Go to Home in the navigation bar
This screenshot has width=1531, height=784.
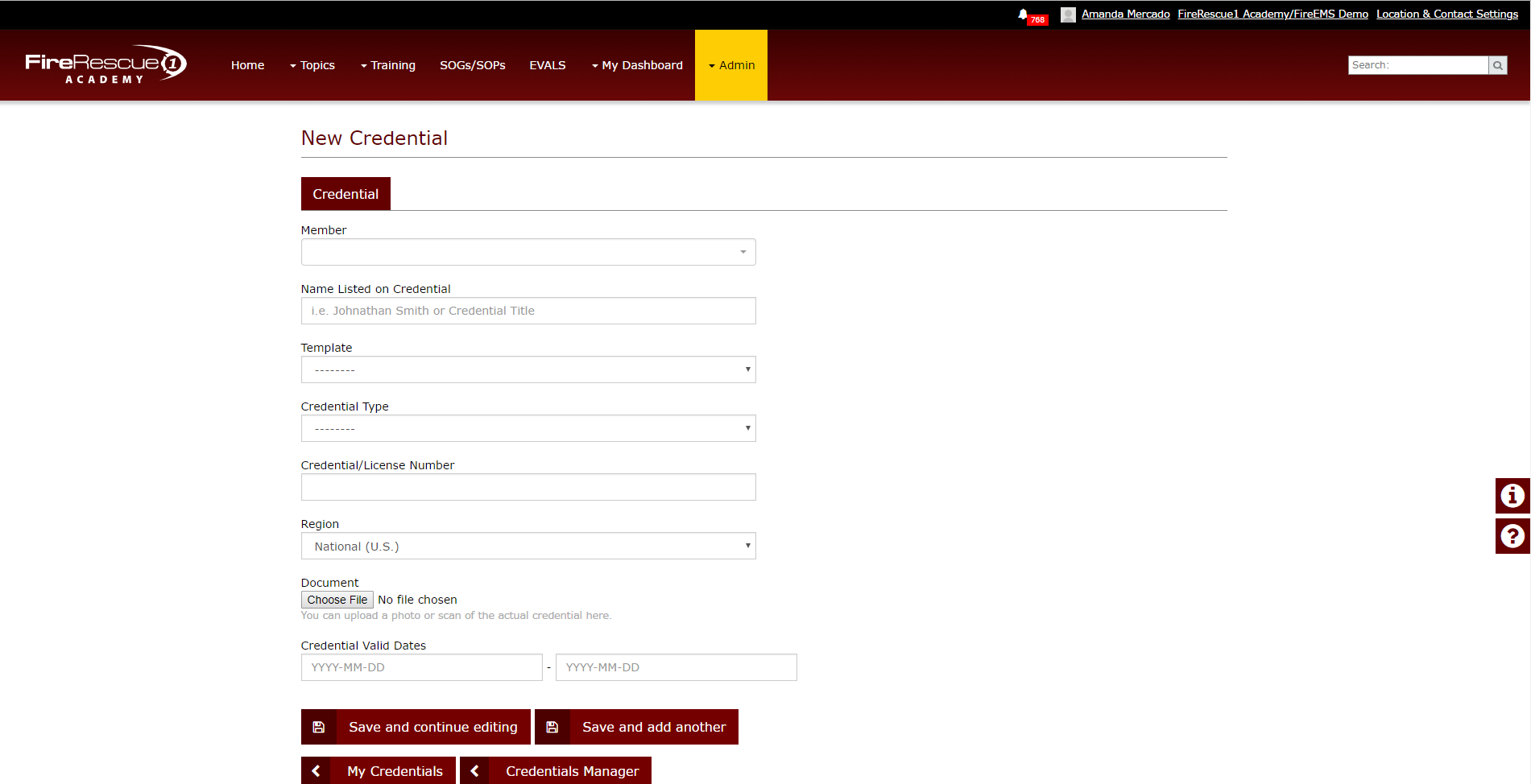247,65
